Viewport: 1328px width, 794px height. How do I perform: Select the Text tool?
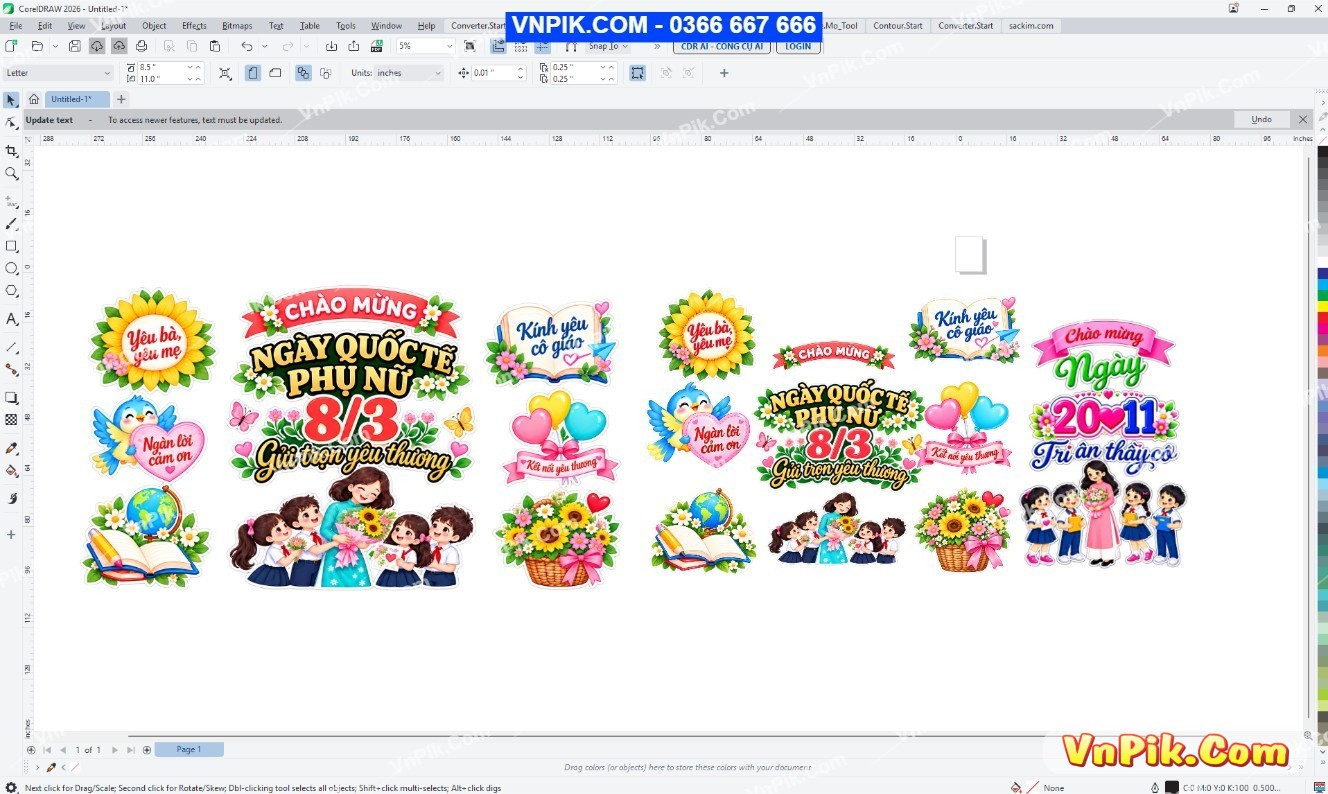(11, 320)
